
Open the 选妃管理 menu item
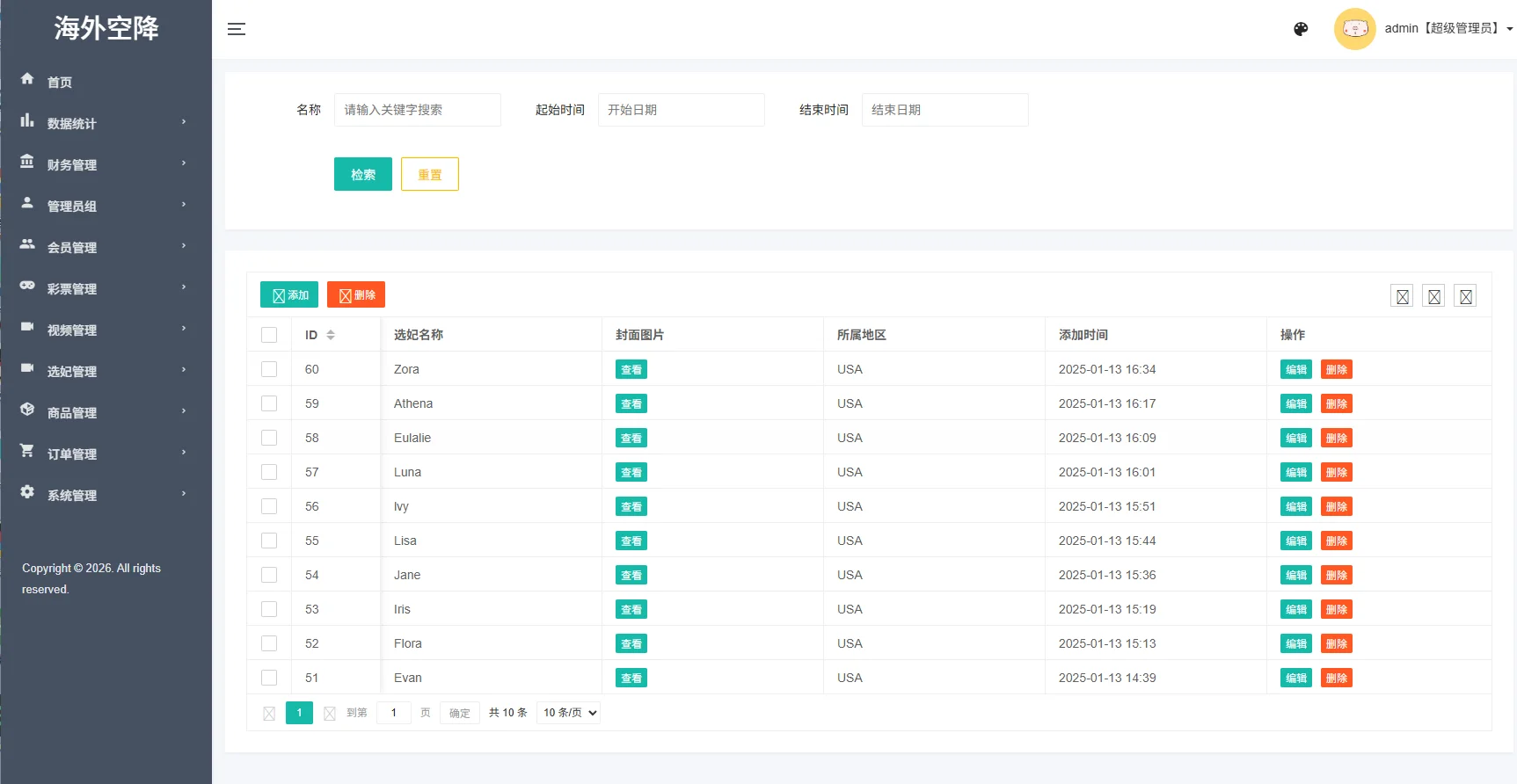tap(106, 371)
